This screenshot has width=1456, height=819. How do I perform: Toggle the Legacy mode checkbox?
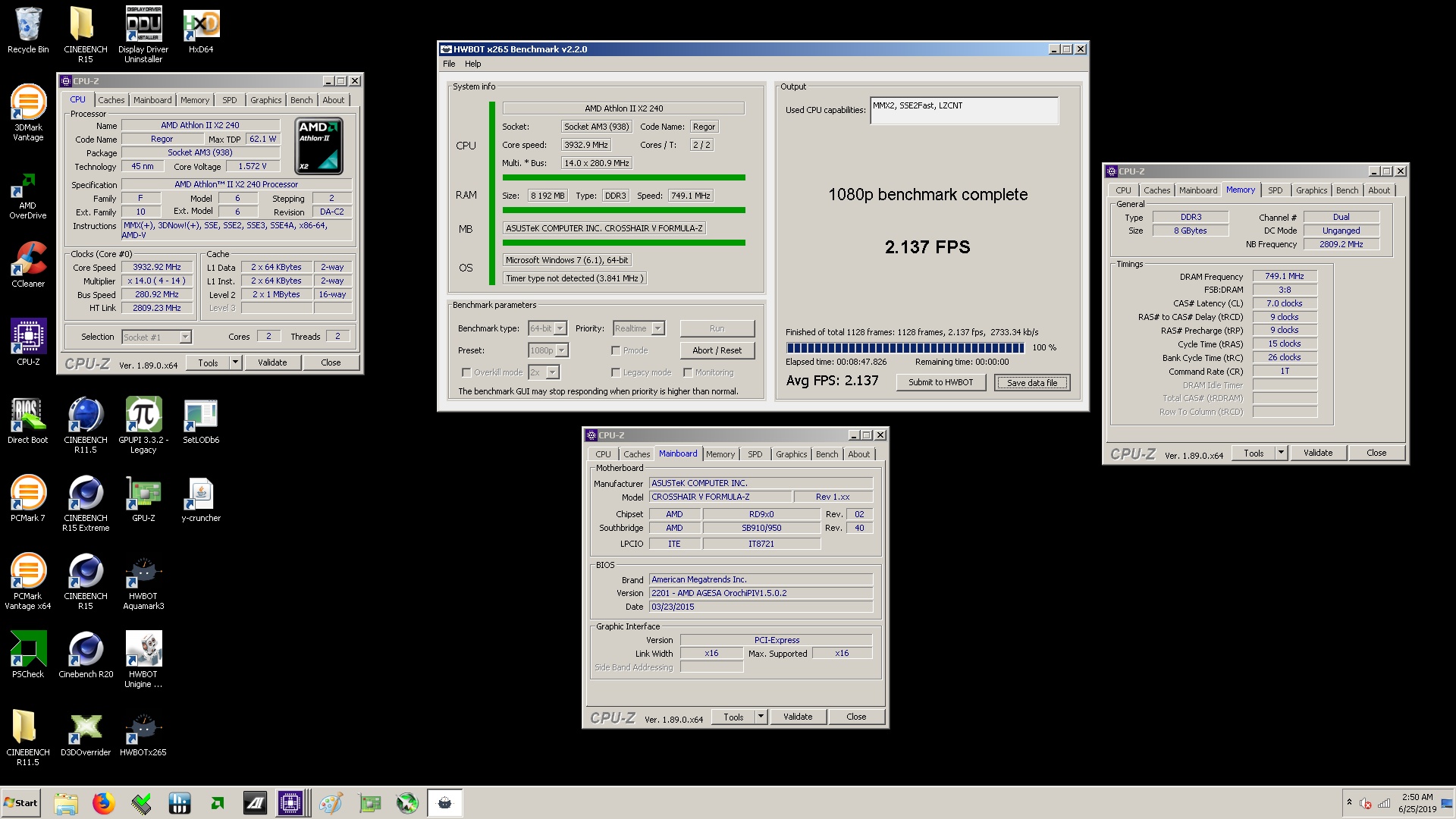tap(616, 372)
